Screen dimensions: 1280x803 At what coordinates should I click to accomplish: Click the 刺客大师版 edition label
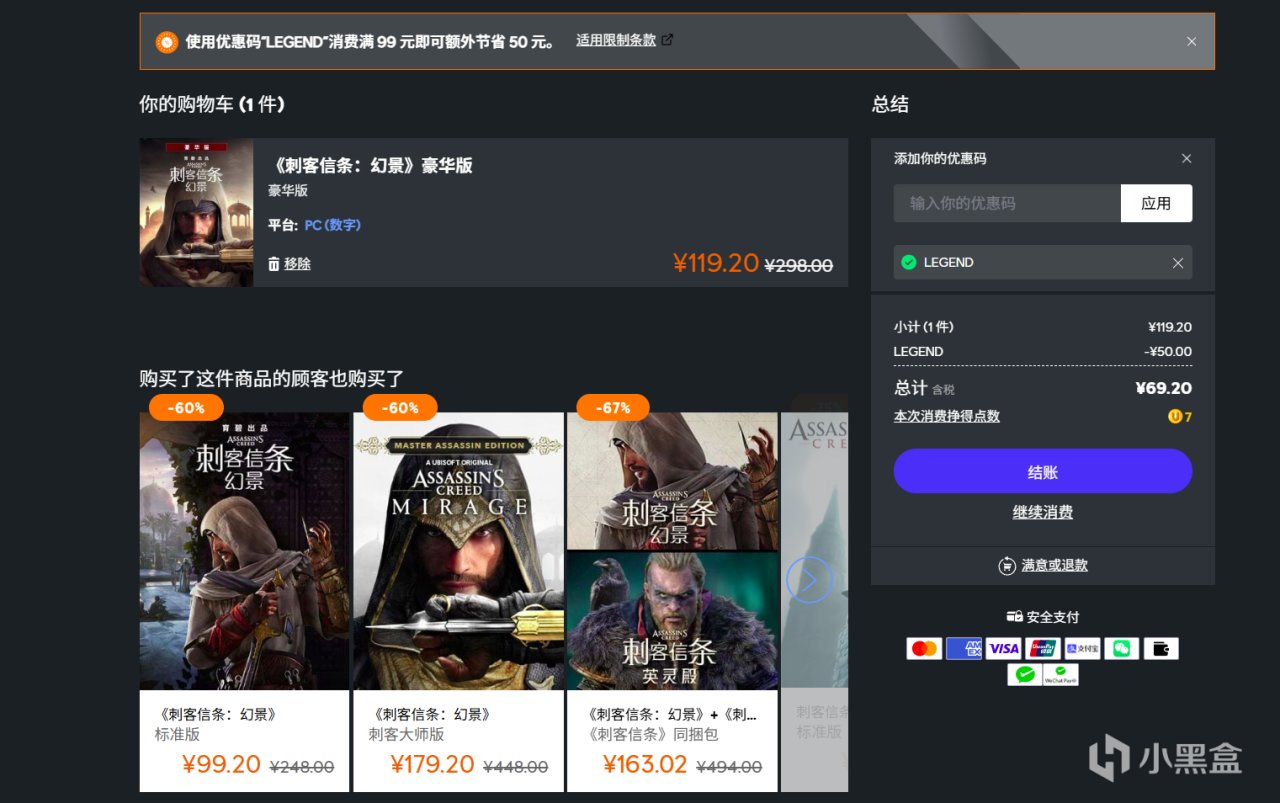[406, 735]
